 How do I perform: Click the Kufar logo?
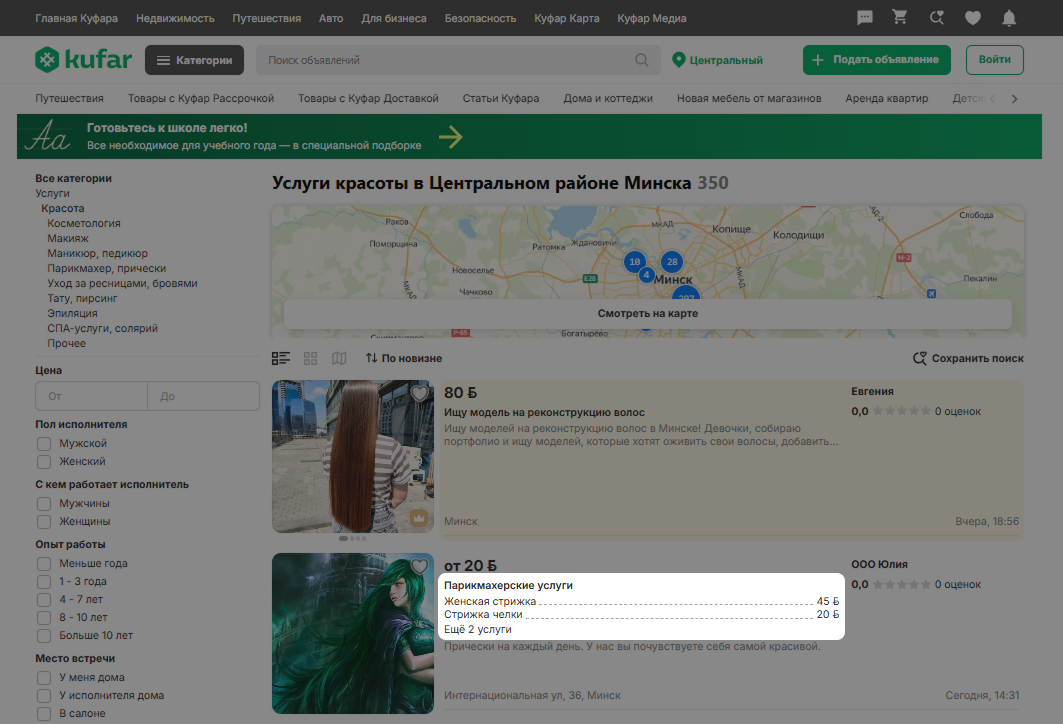coord(83,60)
